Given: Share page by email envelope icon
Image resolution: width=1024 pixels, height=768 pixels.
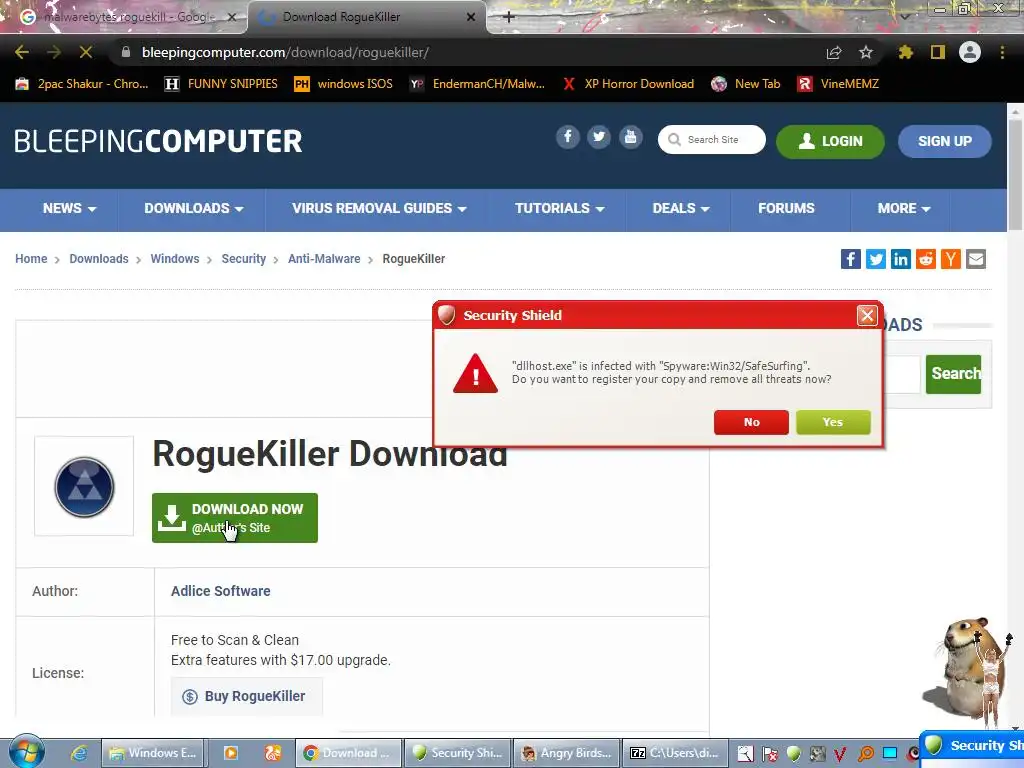Looking at the screenshot, I should (976, 259).
